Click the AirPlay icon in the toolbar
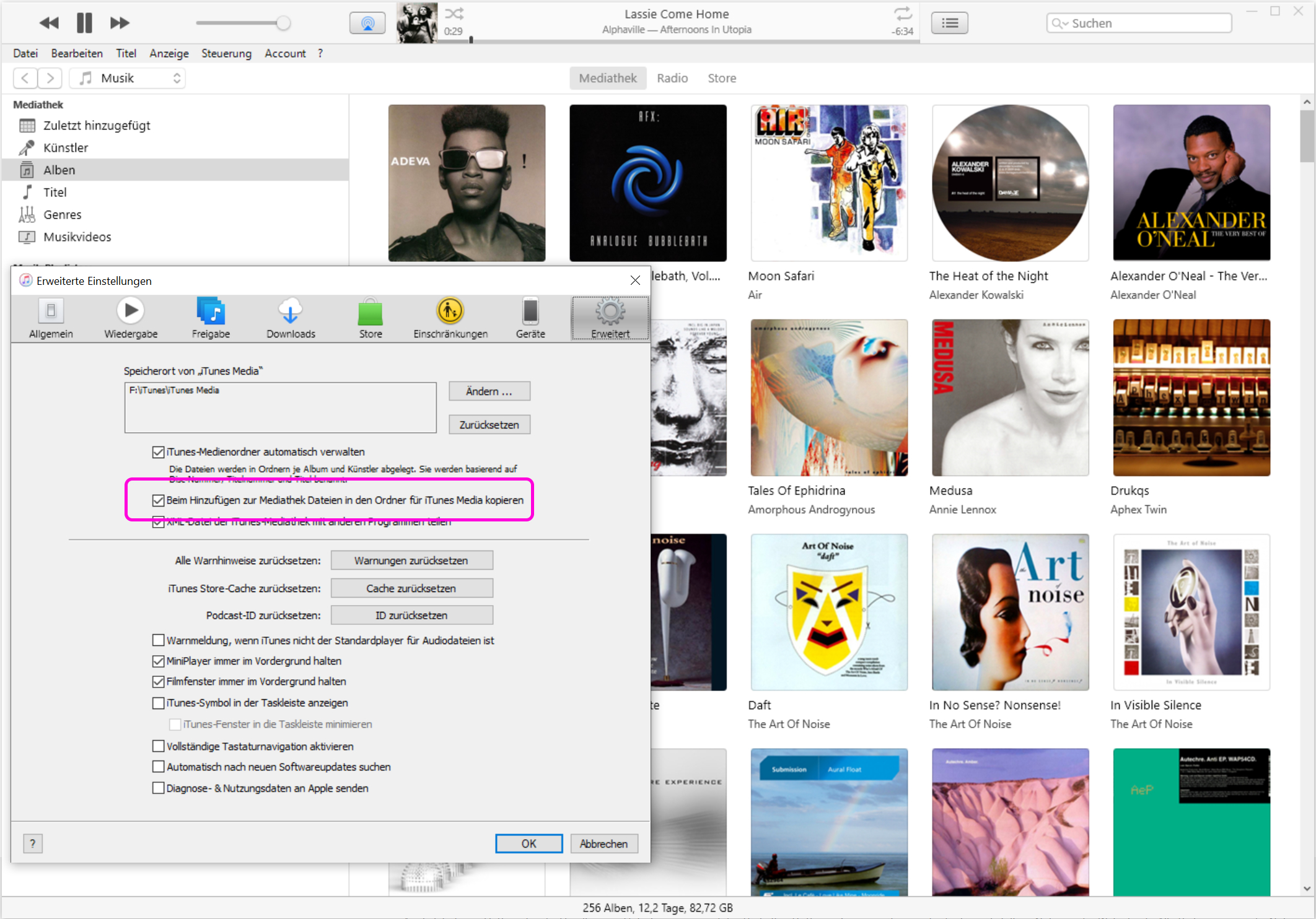Image resolution: width=1316 pixels, height=919 pixels. pos(367,24)
